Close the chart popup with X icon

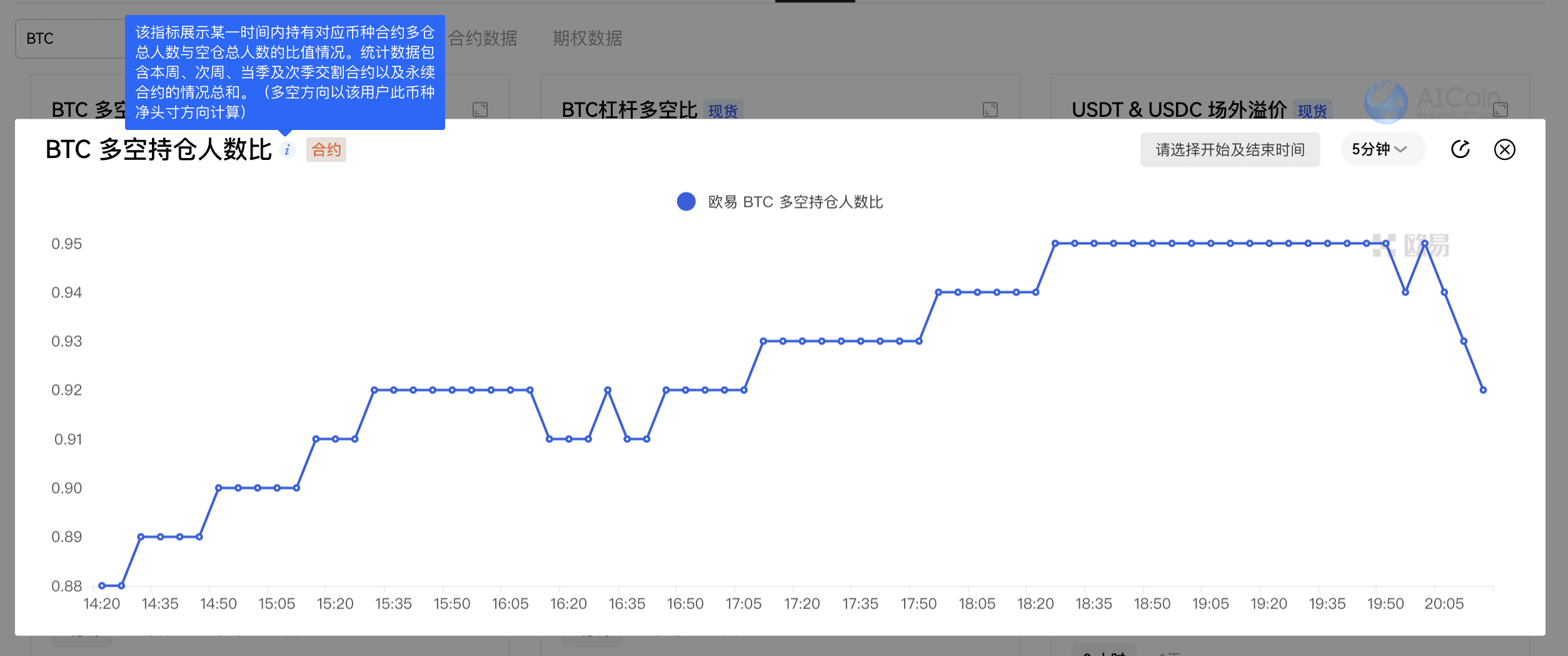coord(1505,149)
